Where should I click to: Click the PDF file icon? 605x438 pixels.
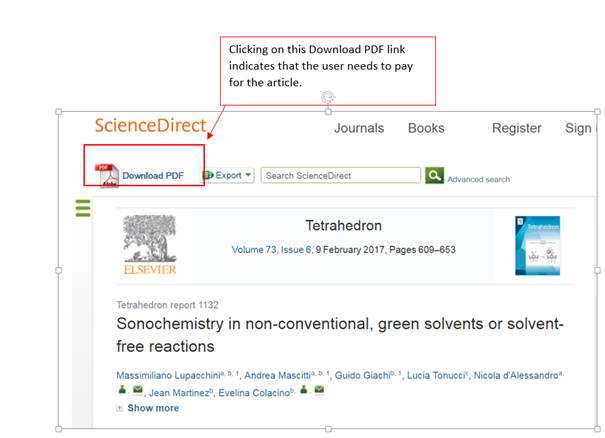pos(106,175)
